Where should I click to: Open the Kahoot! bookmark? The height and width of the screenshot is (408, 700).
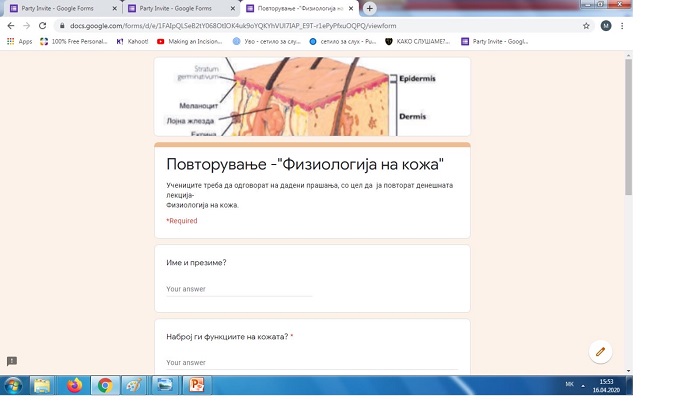(132, 41)
